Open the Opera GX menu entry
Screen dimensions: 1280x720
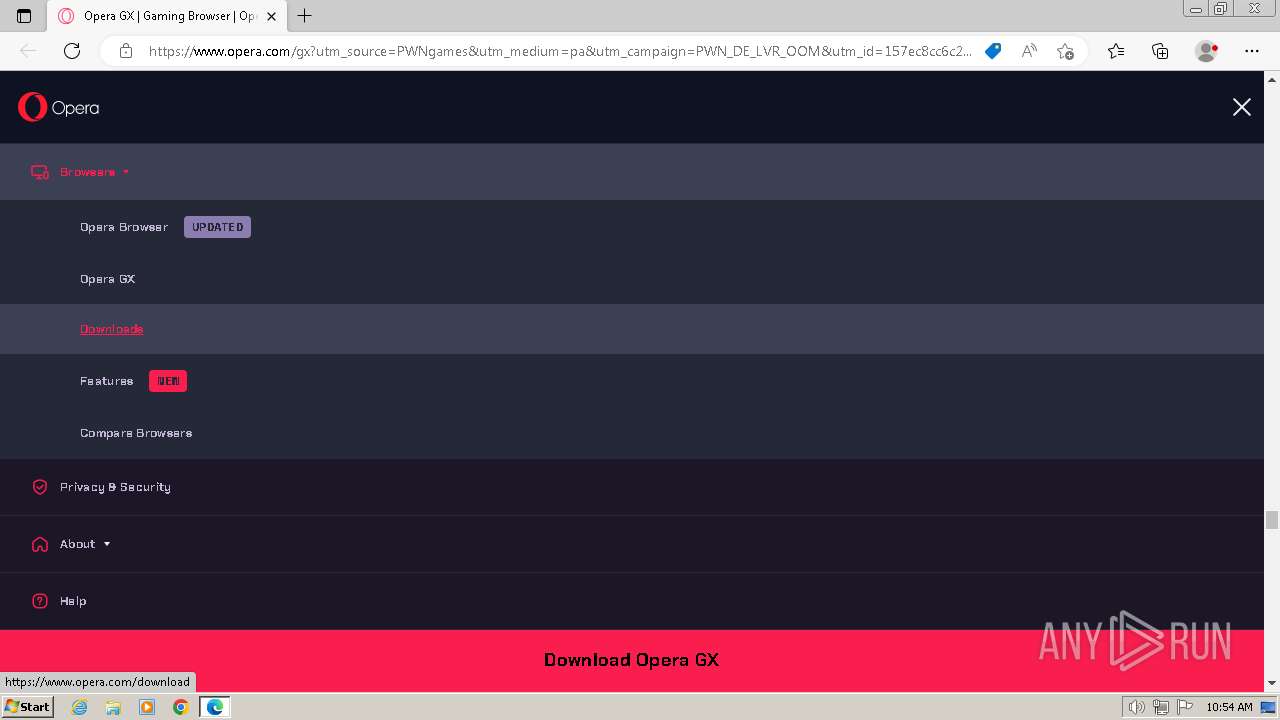tap(107, 279)
